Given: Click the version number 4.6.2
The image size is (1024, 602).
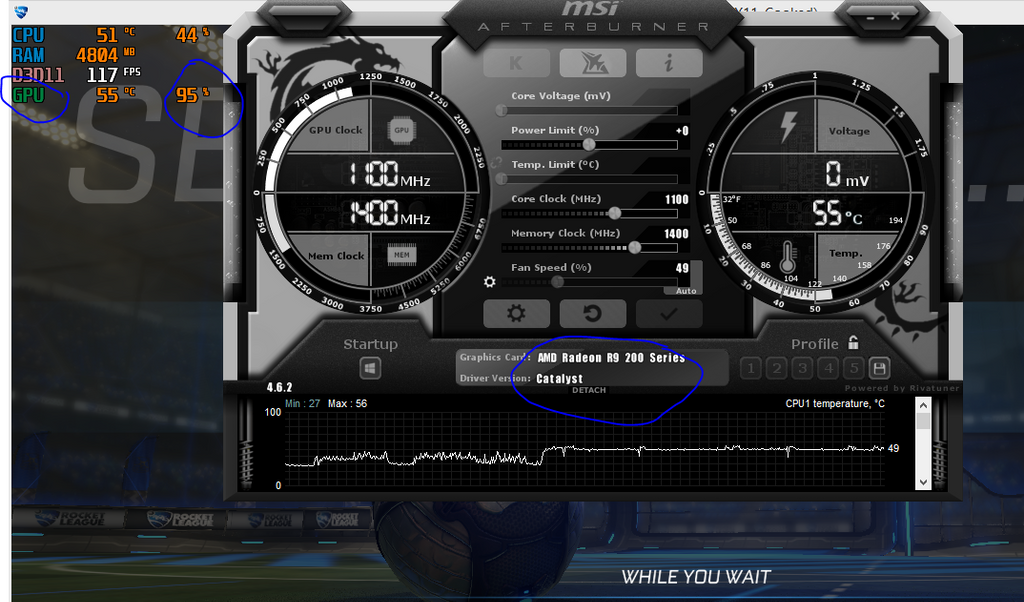Looking at the screenshot, I should (x=280, y=387).
